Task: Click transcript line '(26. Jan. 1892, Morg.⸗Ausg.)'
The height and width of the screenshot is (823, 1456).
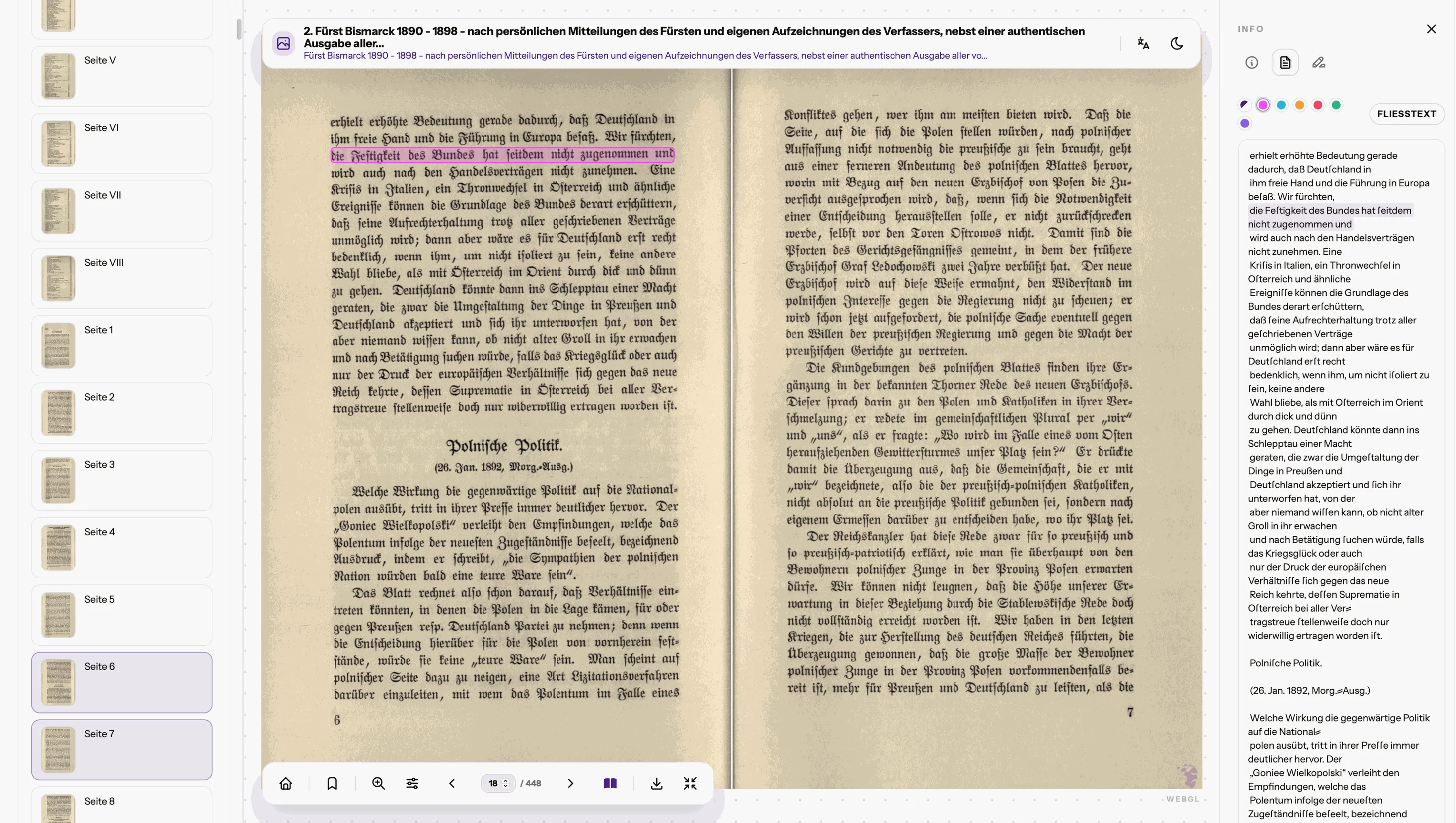Action: click(1310, 691)
